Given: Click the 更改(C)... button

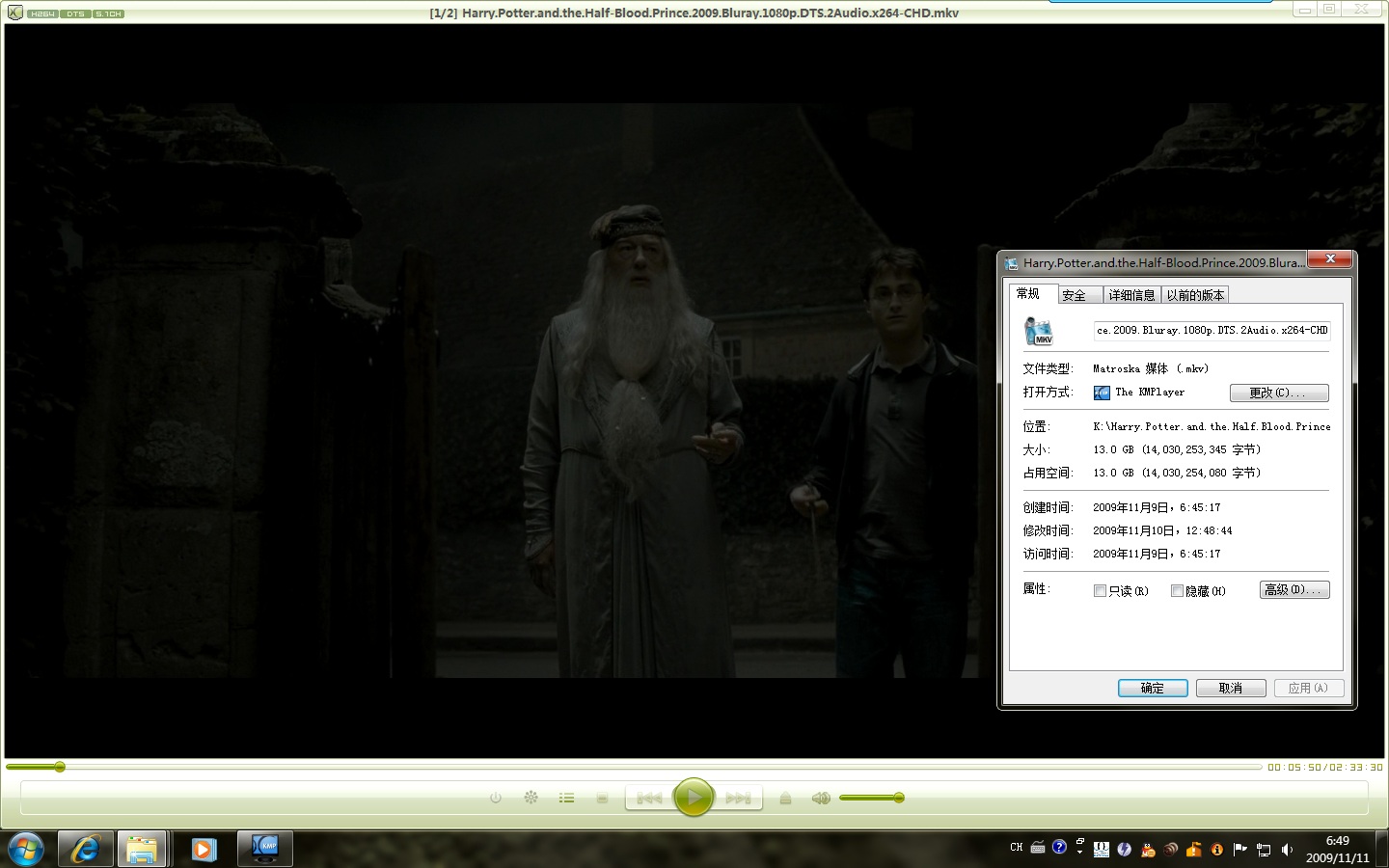Looking at the screenshot, I should click(1279, 393).
